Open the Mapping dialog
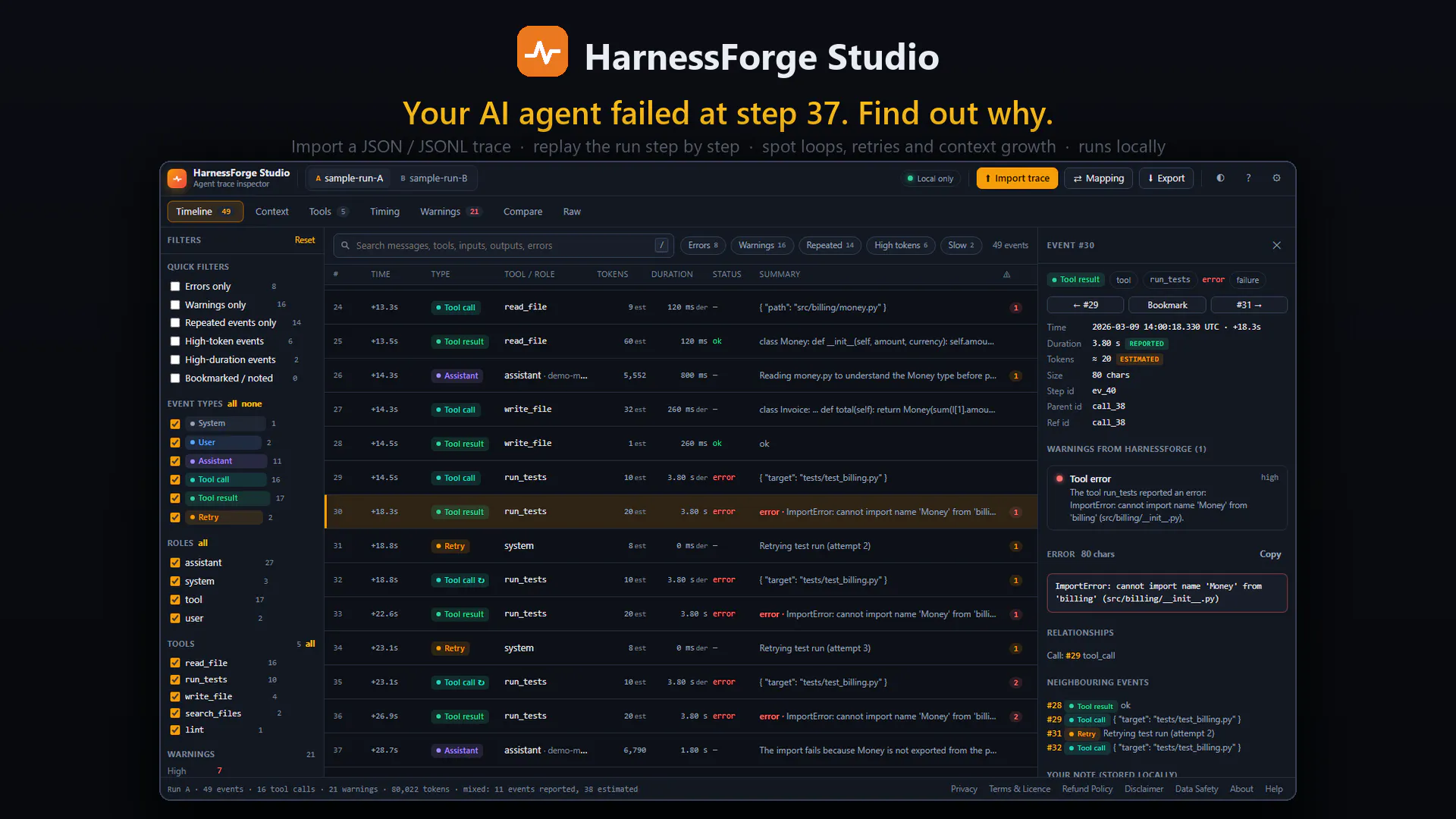This screenshot has width=1456, height=819. pos(1098,178)
